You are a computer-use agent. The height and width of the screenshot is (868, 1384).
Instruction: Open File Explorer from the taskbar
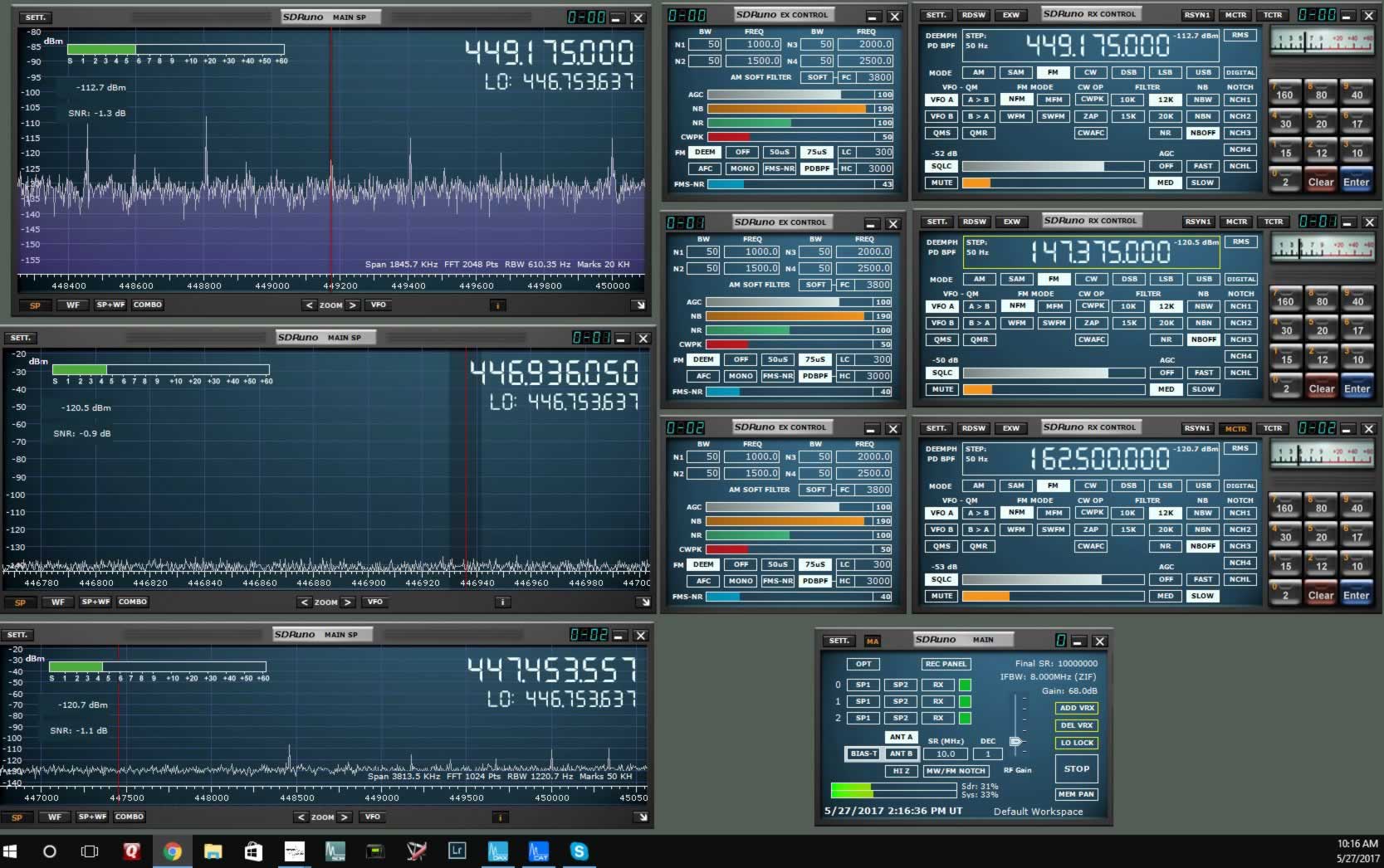coord(213,851)
